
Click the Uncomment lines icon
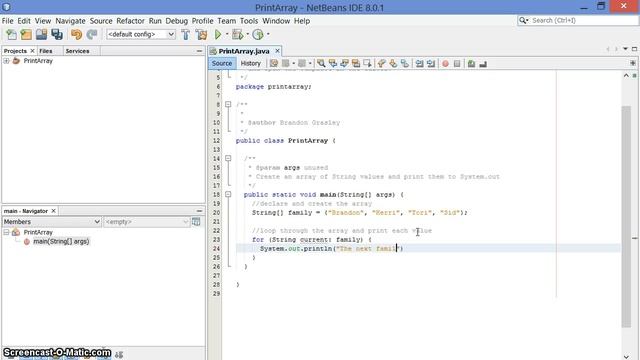(483, 63)
